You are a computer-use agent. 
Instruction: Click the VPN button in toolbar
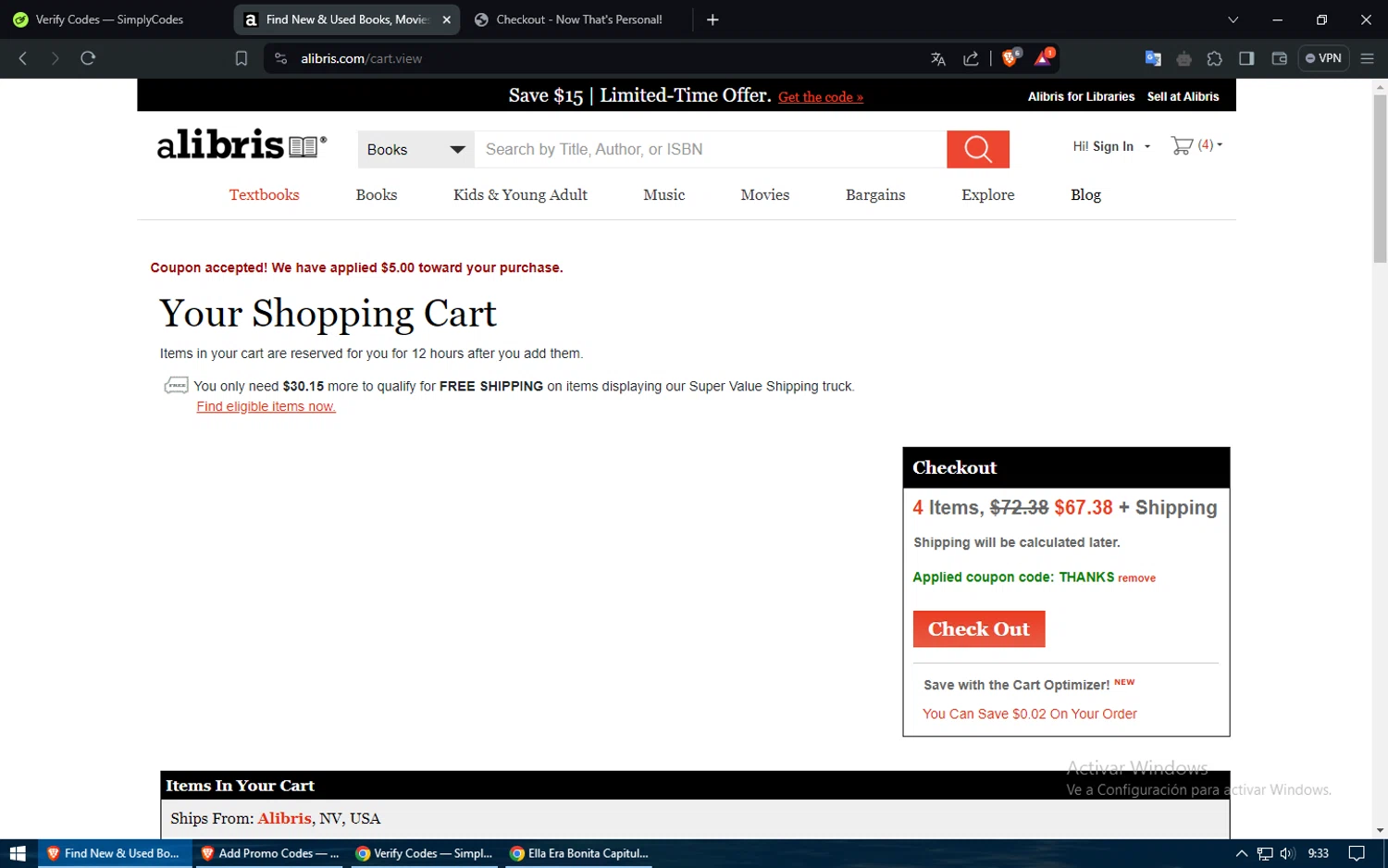(1323, 58)
